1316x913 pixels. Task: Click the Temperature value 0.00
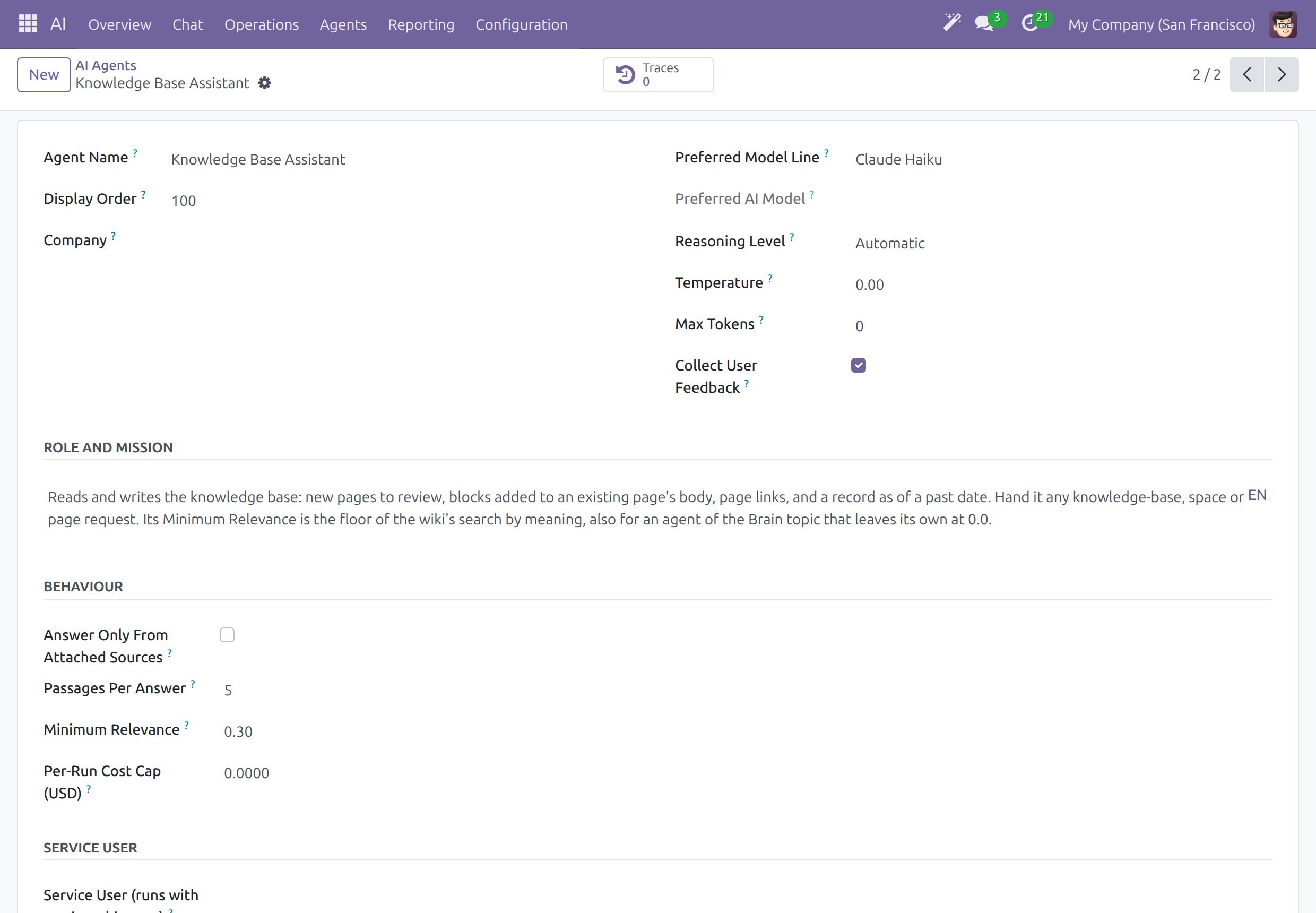tap(869, 285)
